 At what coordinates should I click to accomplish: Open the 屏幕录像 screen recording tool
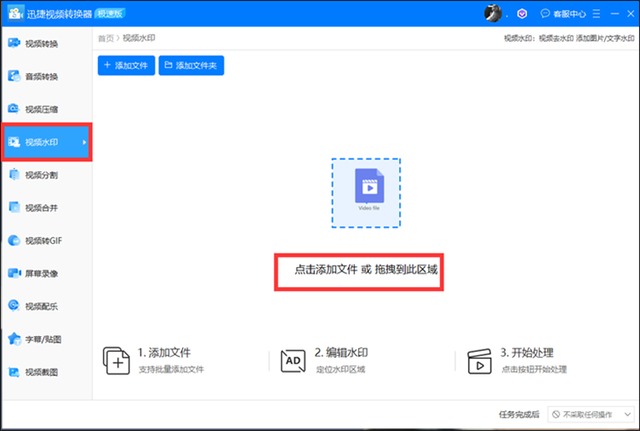tap(40, 273)
